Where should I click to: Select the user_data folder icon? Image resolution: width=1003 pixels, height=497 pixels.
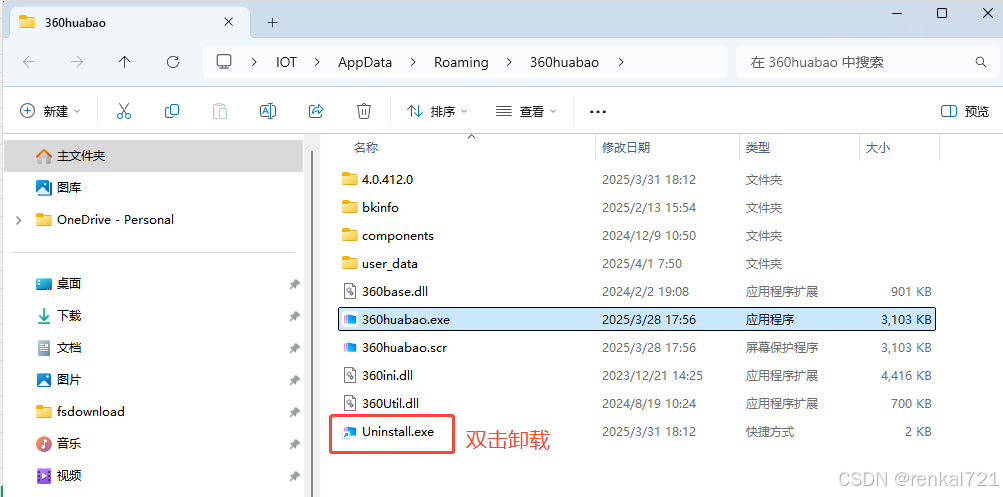tap(349, 264)
